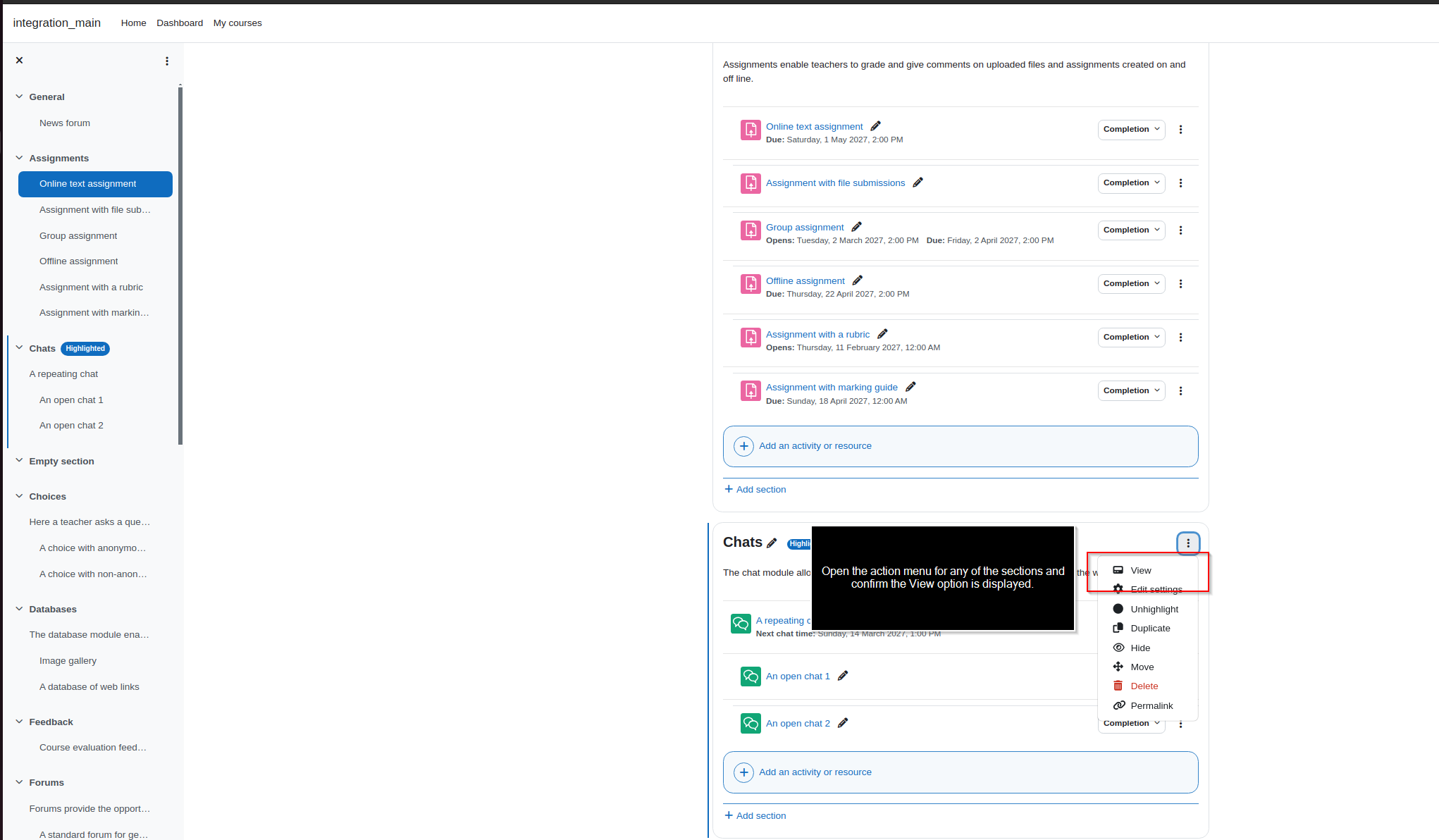Open actions menu for Assignment with marking guide

pos(1181,391)
